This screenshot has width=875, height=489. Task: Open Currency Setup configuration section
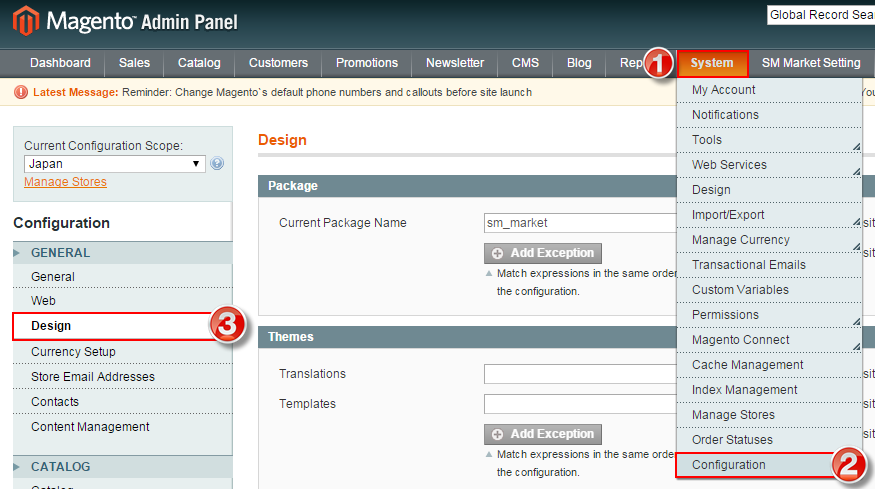click(x=123, y=352)
